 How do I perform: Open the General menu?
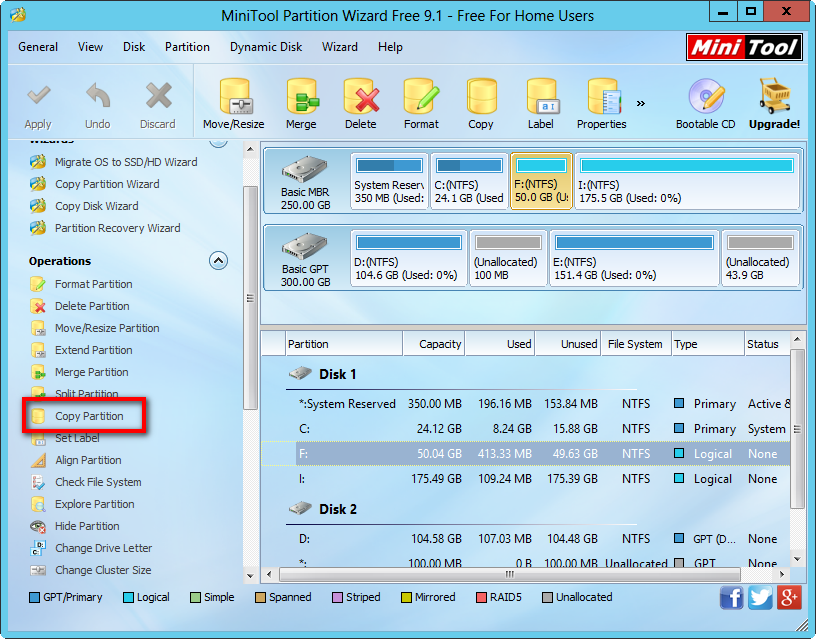(38, 47)
